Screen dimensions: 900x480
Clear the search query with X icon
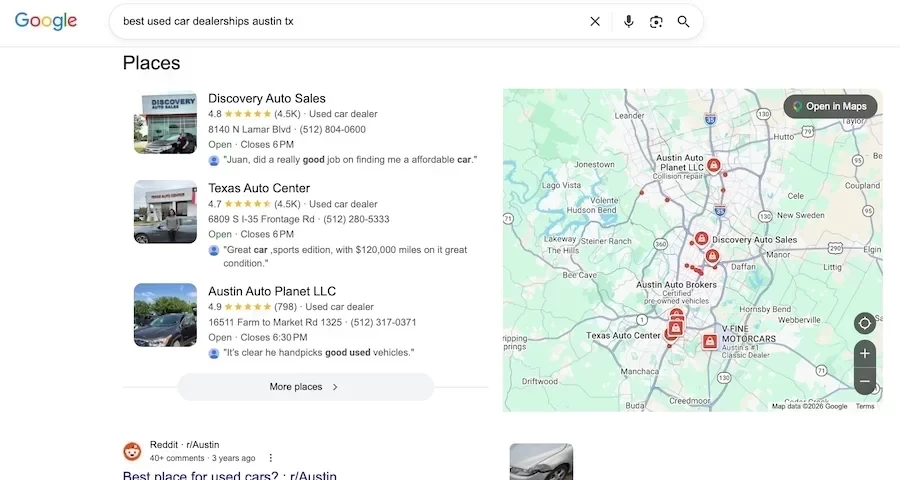(x=595, y=21)
